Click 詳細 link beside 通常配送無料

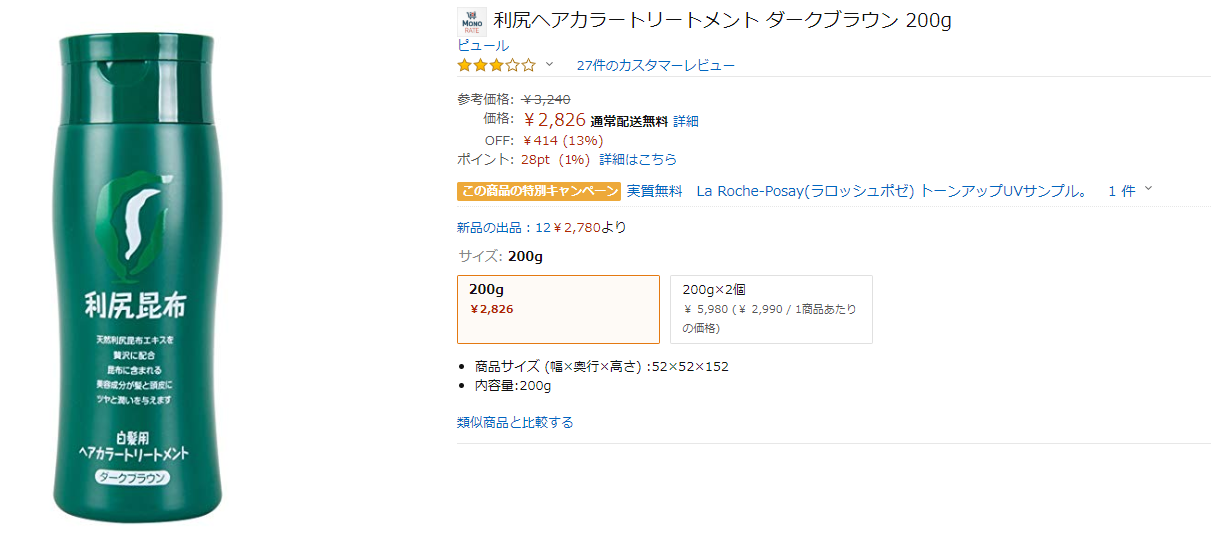686,121
